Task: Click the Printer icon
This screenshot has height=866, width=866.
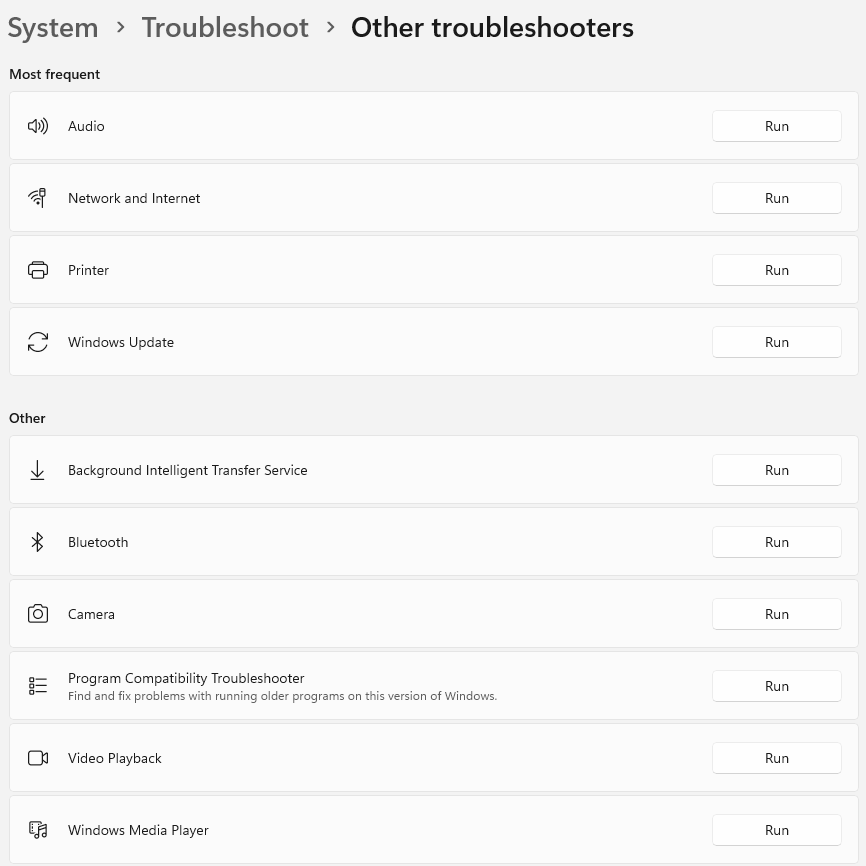Action: click(x=38, y=270)
